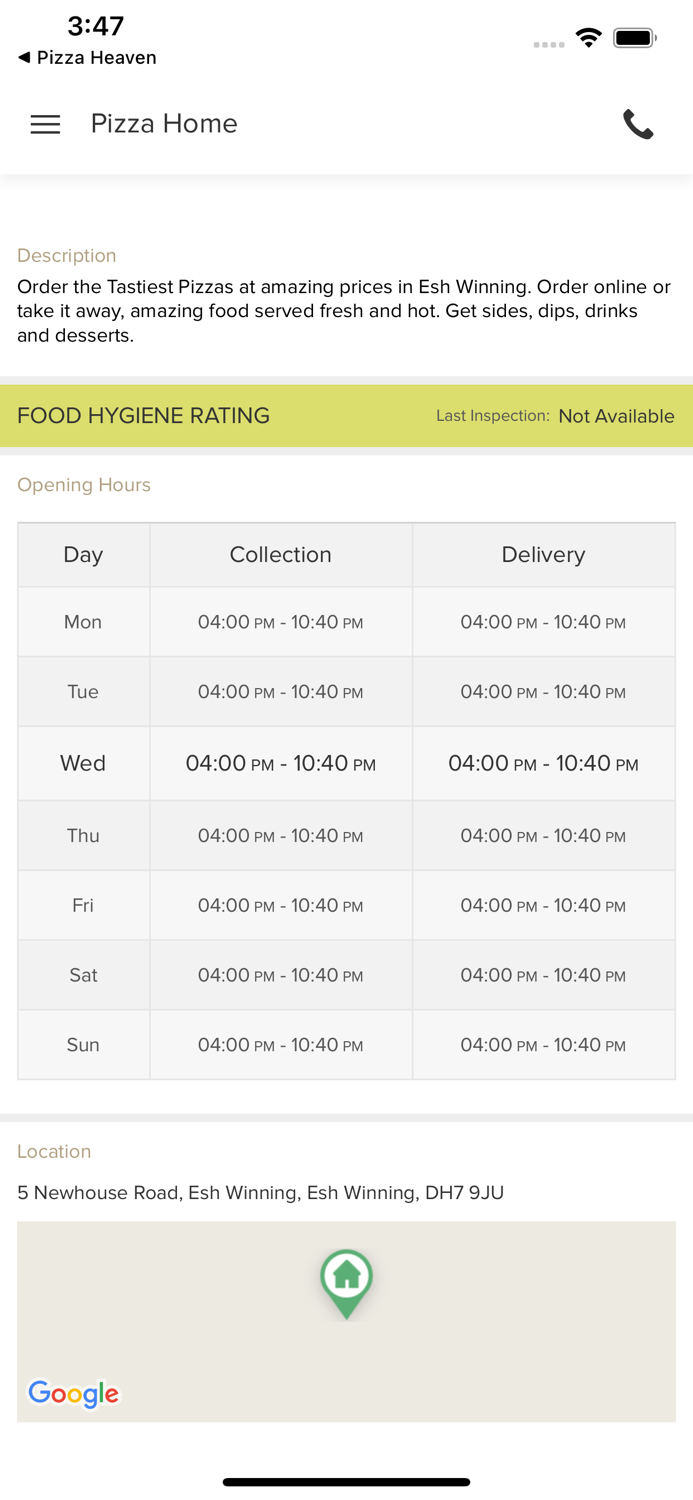Tap the Wi-Fi status icon
The height and width of the screenshot is (1500, 693).
pyautogui.click(x=588, y=38)
